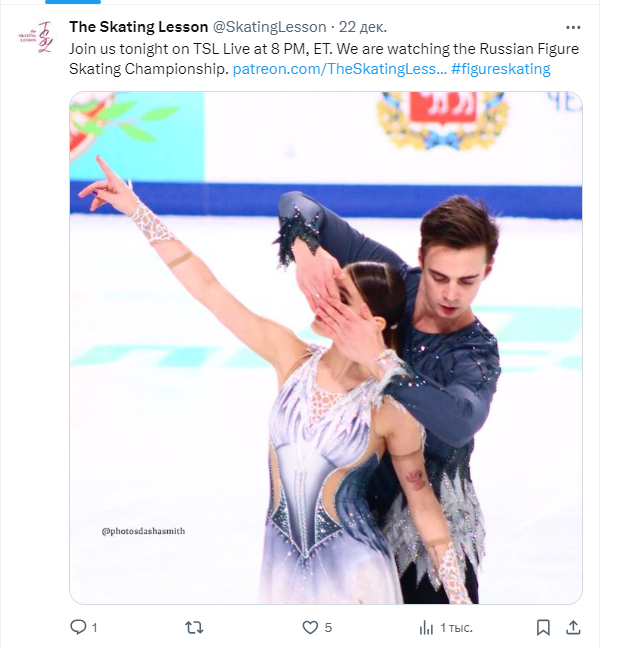Image resolution: width=618 pixels, height=649 pixels.
Task: Select the like count number 5
Action: coord(328,628)
